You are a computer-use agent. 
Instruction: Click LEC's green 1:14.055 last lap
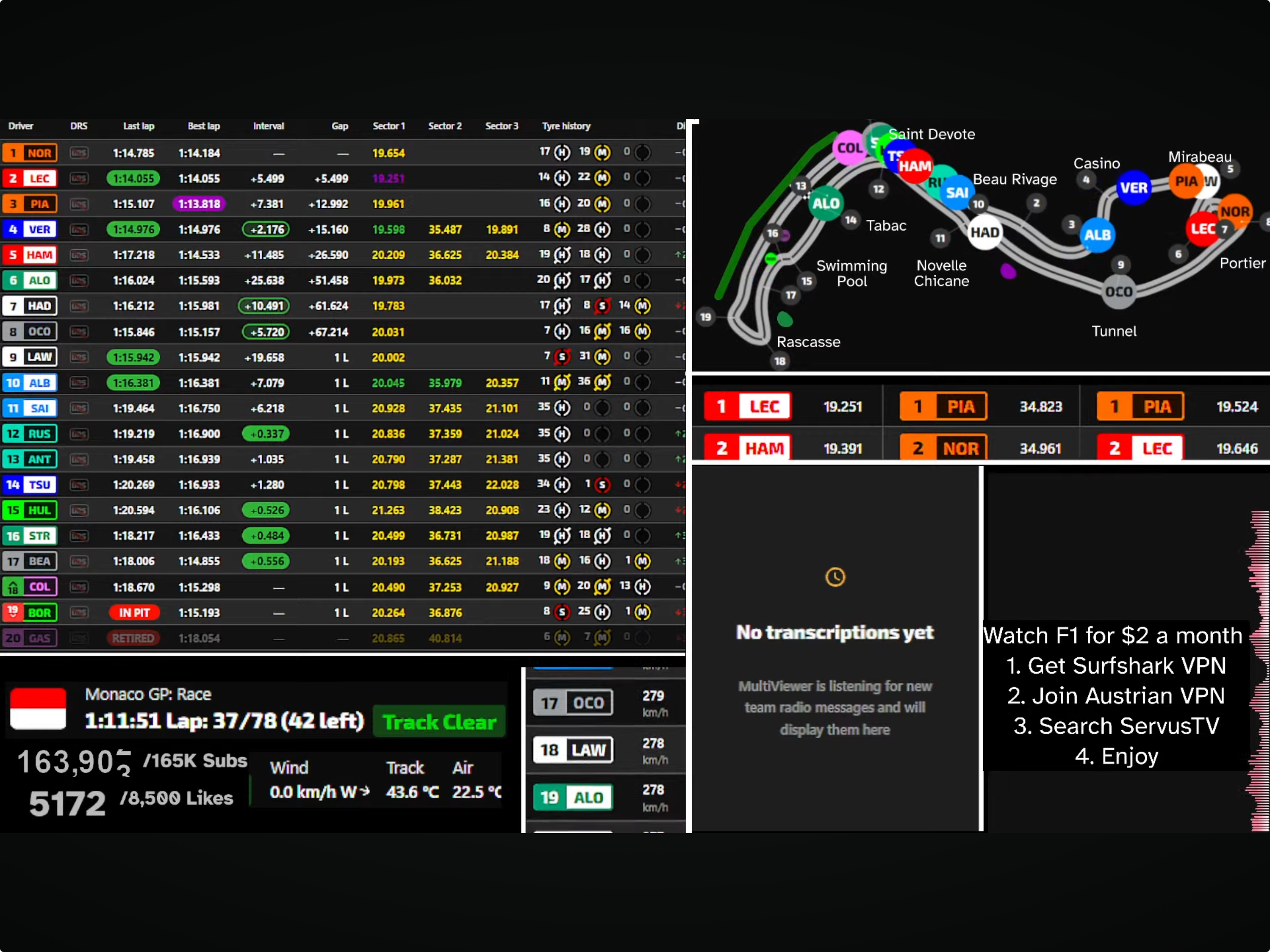(x=133, y=178)
